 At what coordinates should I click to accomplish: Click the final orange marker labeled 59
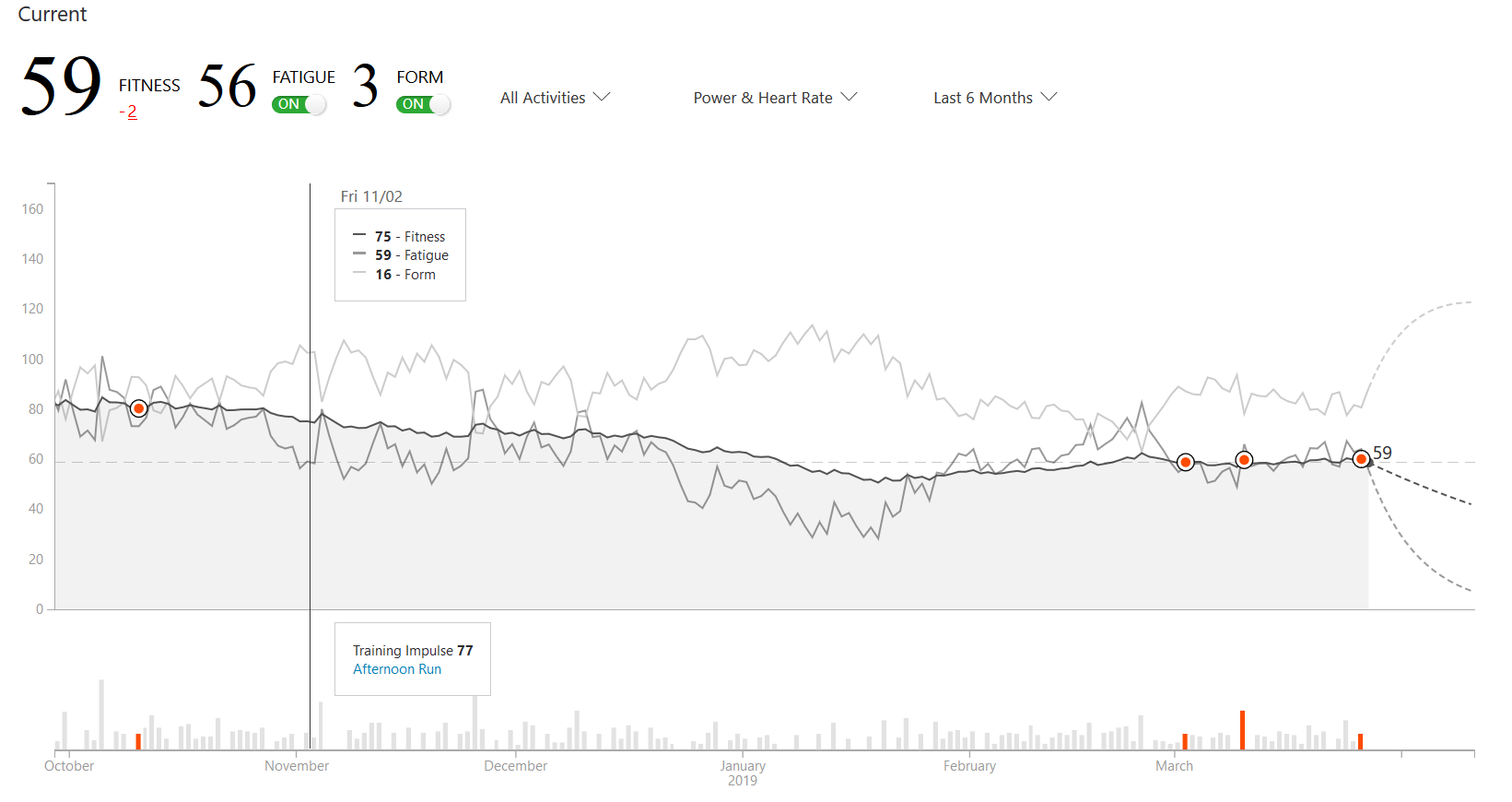tap(1361, 458)
